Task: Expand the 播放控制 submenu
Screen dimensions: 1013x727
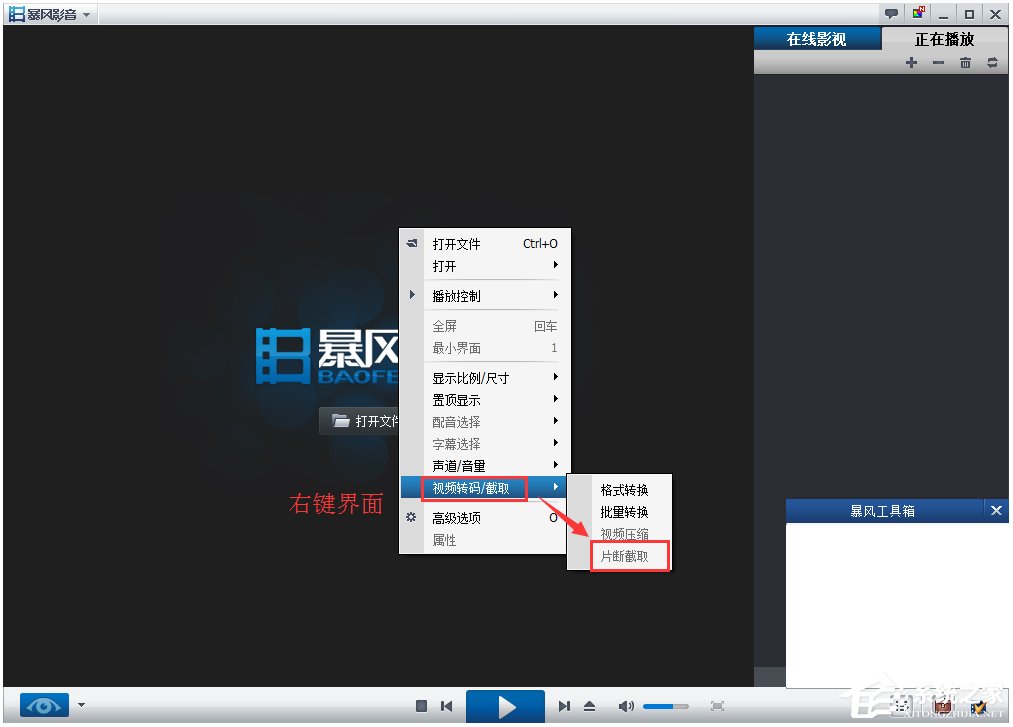Action: (x=485, y=296)
